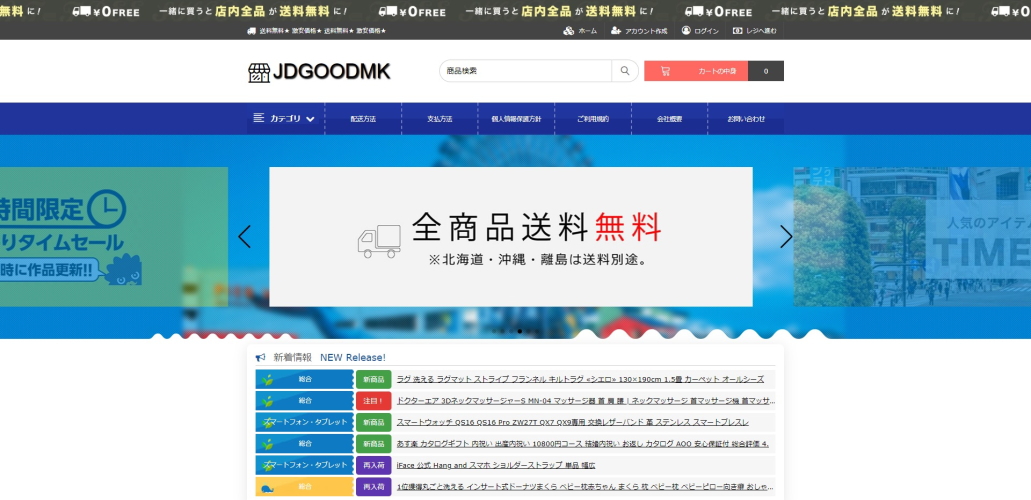Click the red 注目! tag badge
The image size is (1031, 500).
[373, 401]
